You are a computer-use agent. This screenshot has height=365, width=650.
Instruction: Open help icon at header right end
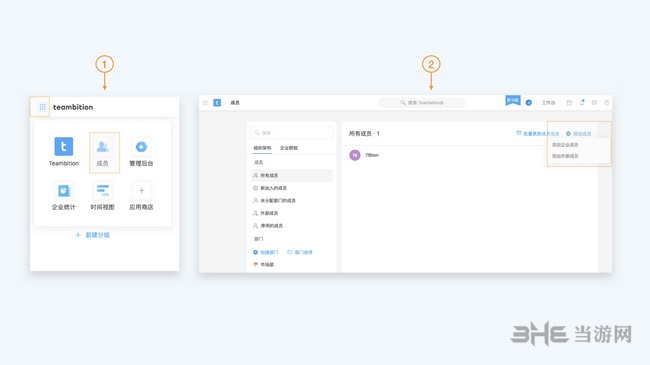click(x=607, y=102)
